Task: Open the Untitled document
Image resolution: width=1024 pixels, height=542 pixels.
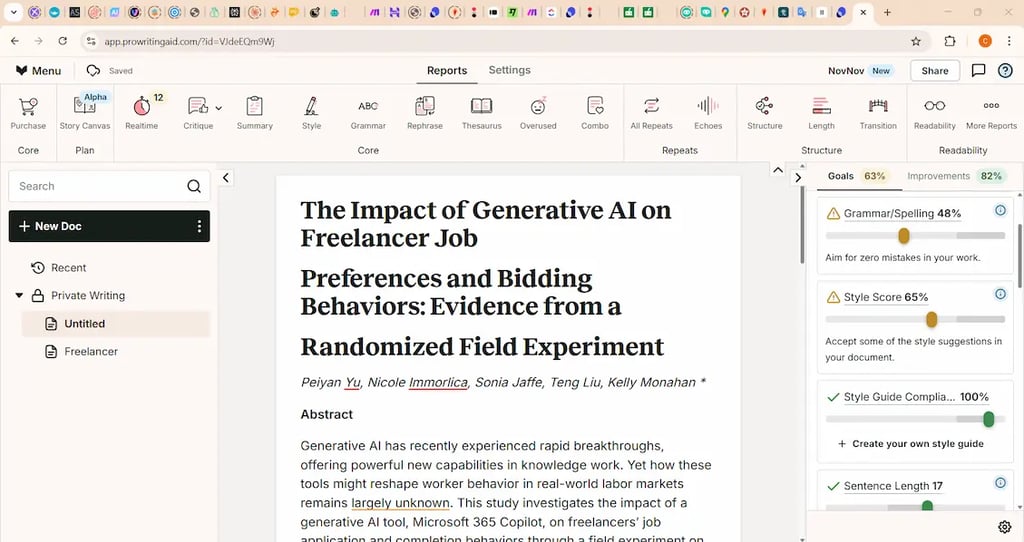Action: coord(116,324)
